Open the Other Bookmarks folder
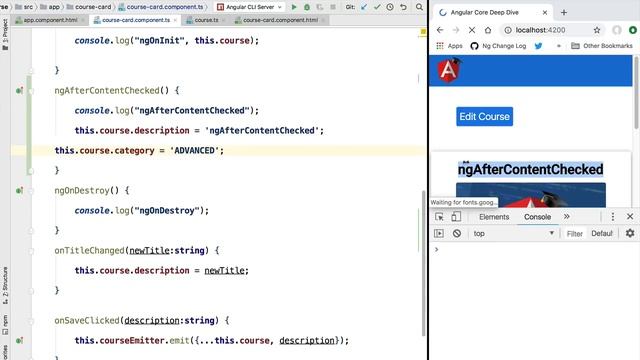Image resolution: width=640 pixels, height=360 pixels. (x=602, y=46)
